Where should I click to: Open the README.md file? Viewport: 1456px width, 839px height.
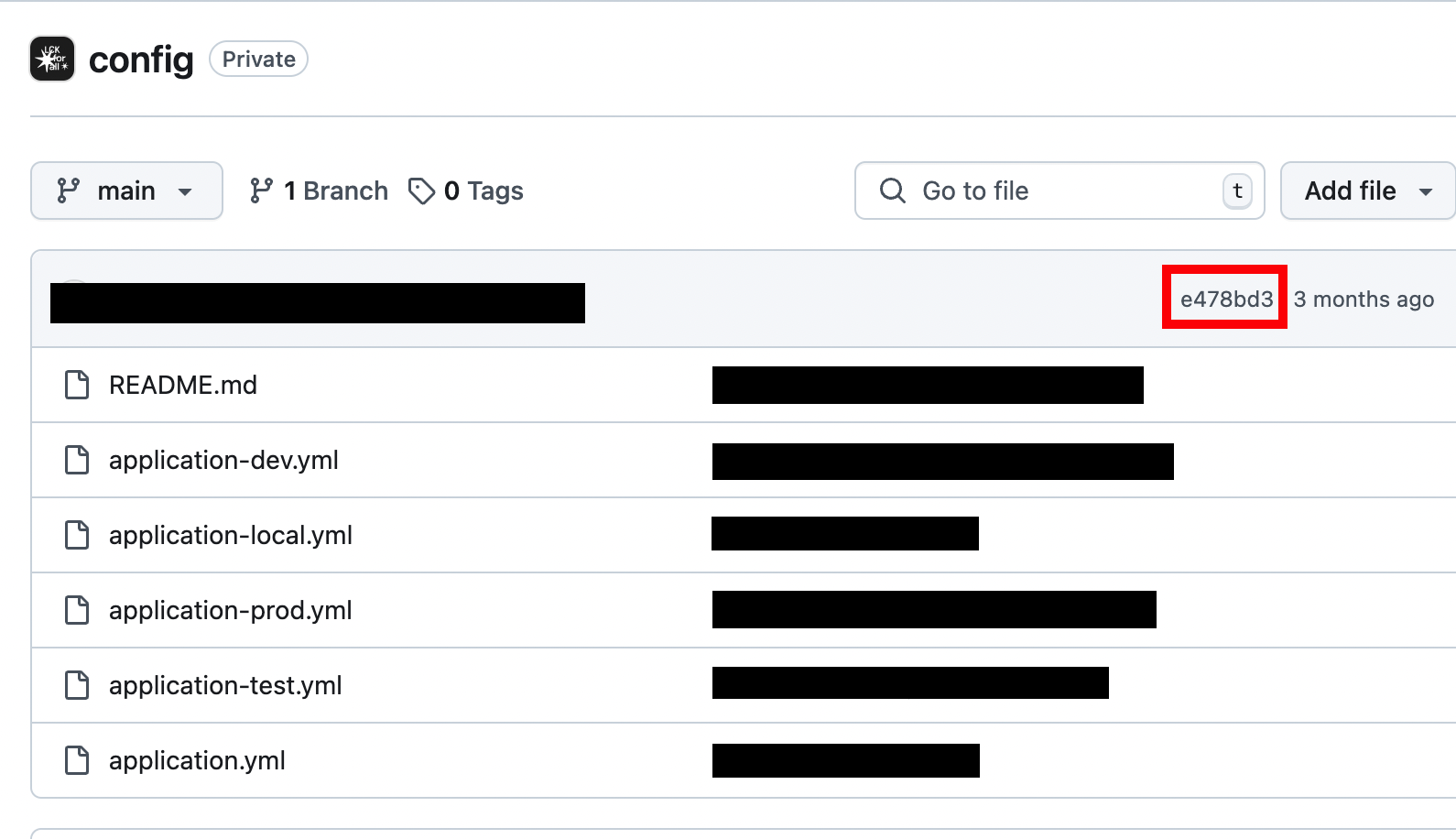pos(183,385)
